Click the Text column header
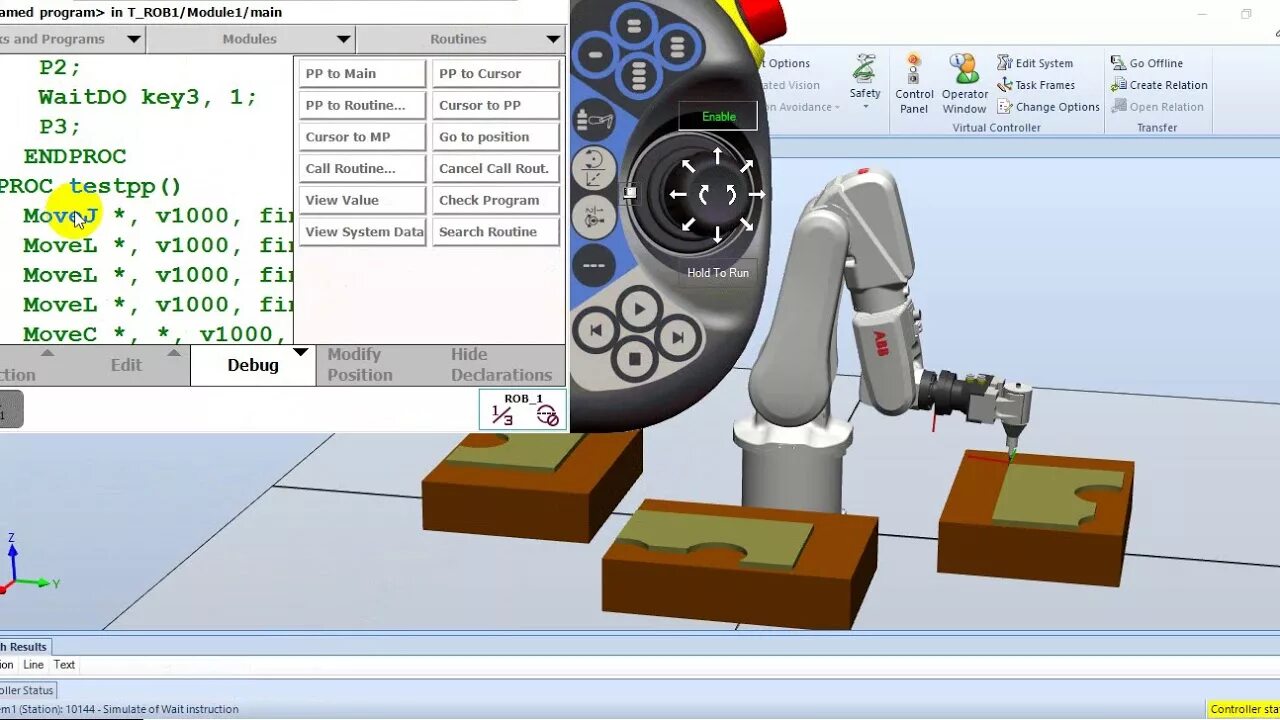This screenshot has width=1280, height=720. (64, 665)
